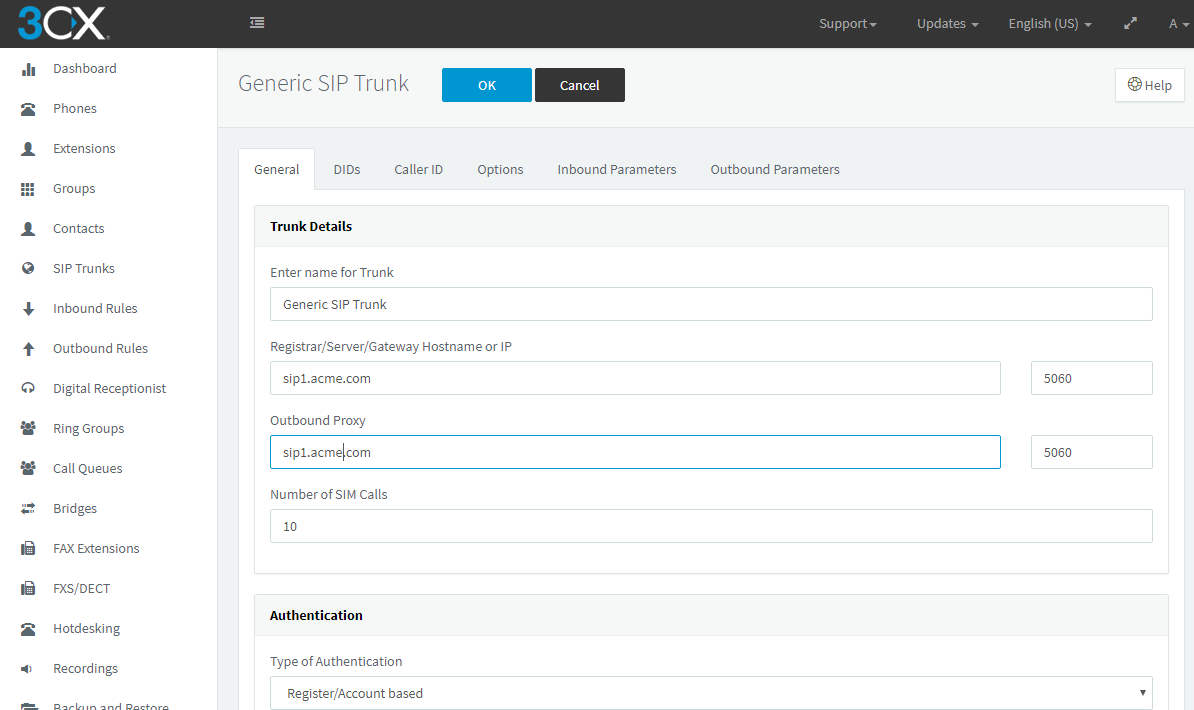The image size is (1194, 710).
Task: Open the Updates dropdown menu
Action: pyautogui.click(x=947, y=24)
